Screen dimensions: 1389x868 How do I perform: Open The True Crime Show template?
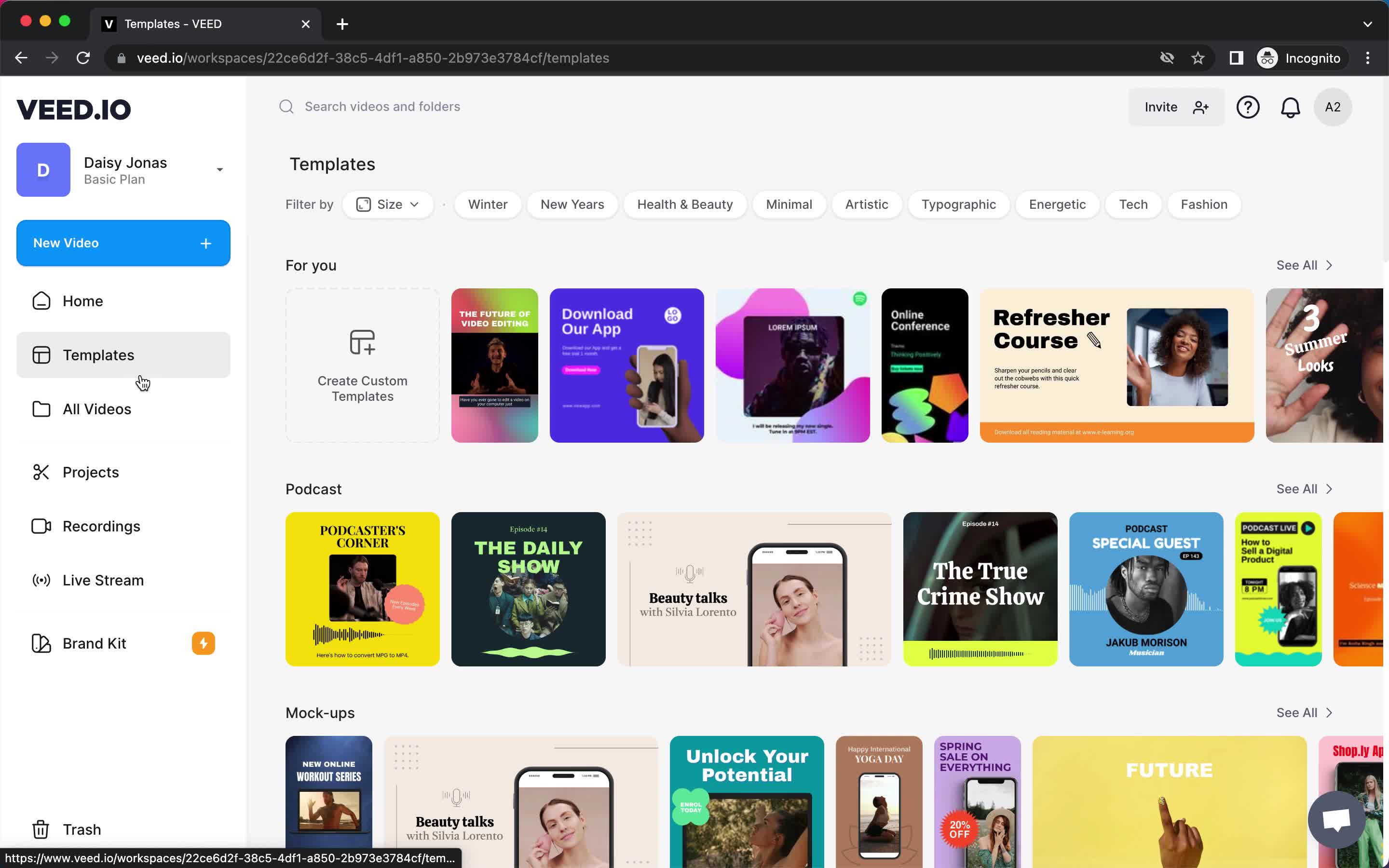(x=980, y=589)
